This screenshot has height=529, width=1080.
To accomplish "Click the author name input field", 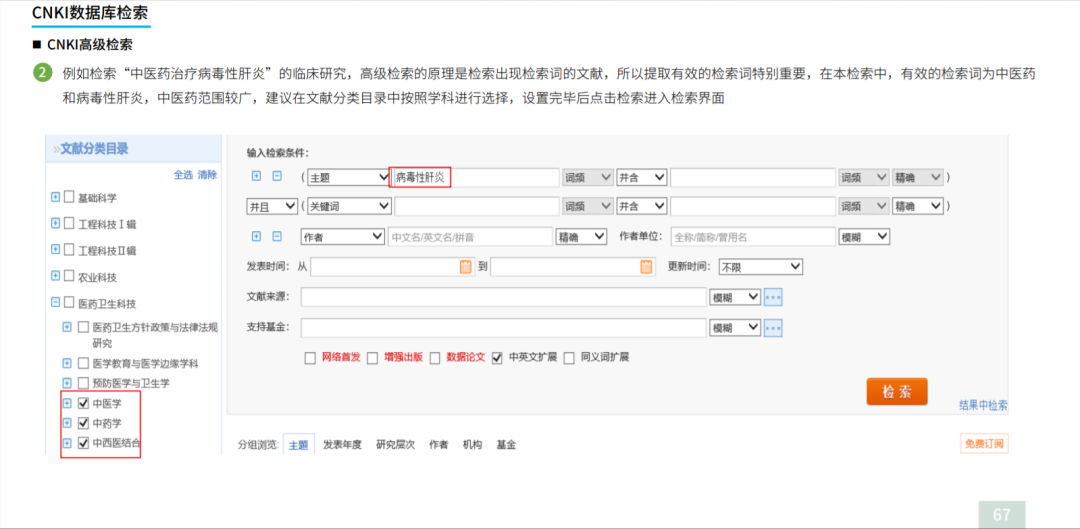I will (x=470, y=236).
